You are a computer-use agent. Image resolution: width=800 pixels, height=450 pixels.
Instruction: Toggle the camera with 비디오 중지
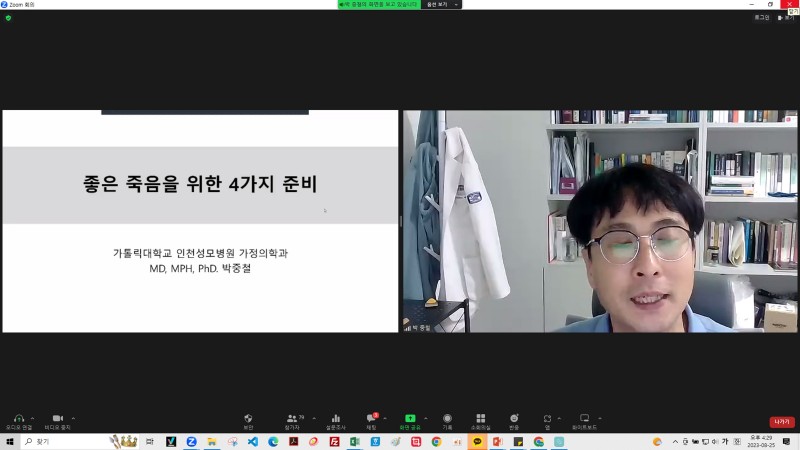coord(57,420)
